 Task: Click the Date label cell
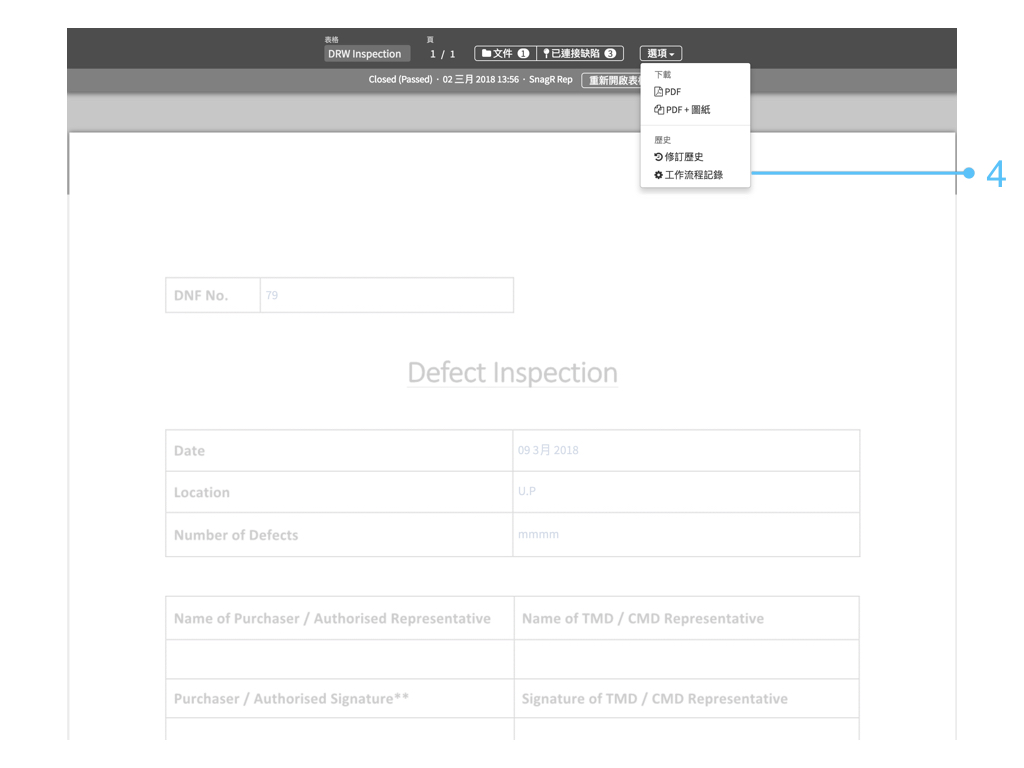[339, 451]
